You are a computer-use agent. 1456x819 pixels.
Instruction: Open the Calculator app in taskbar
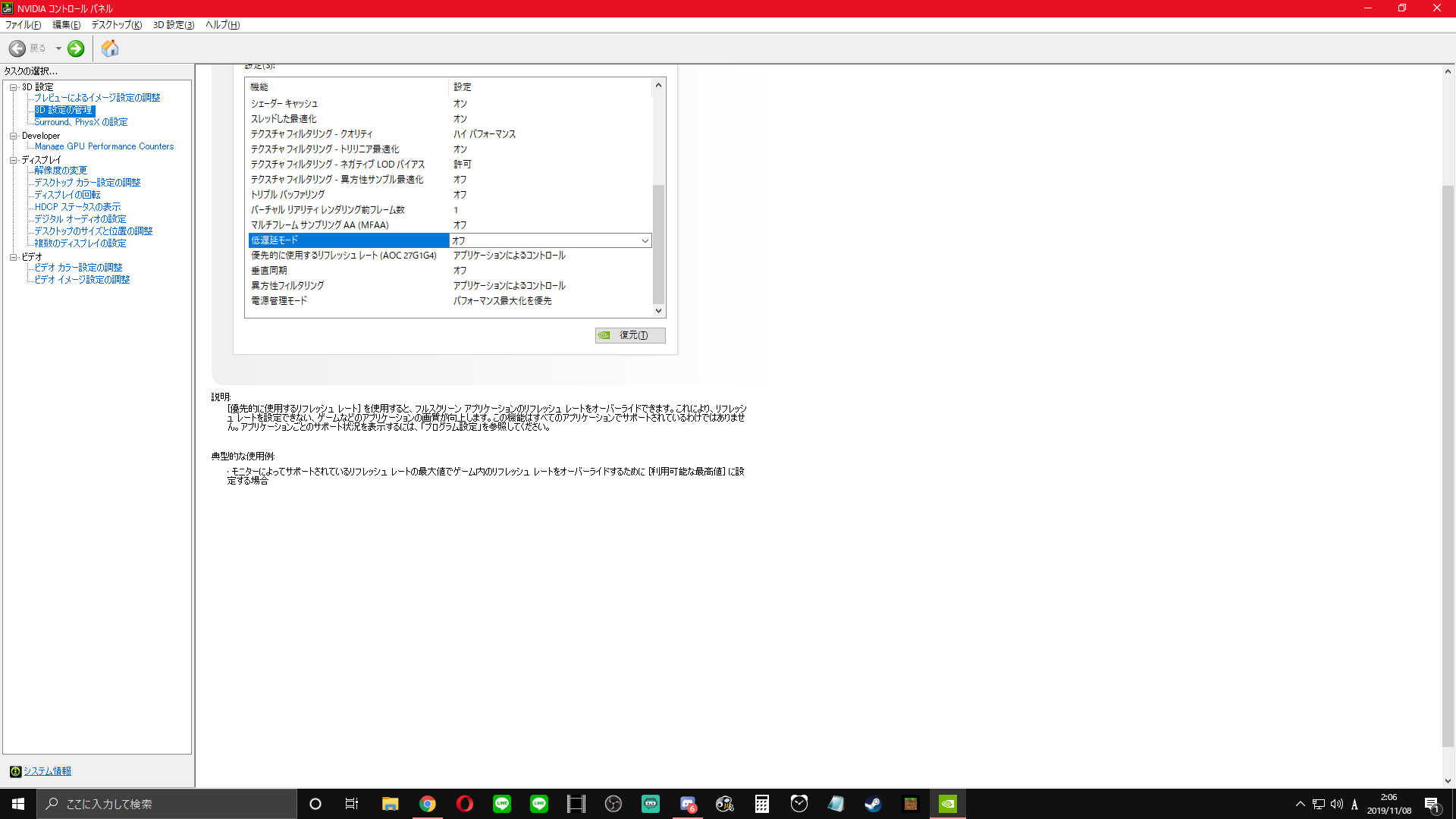(761, 804)
